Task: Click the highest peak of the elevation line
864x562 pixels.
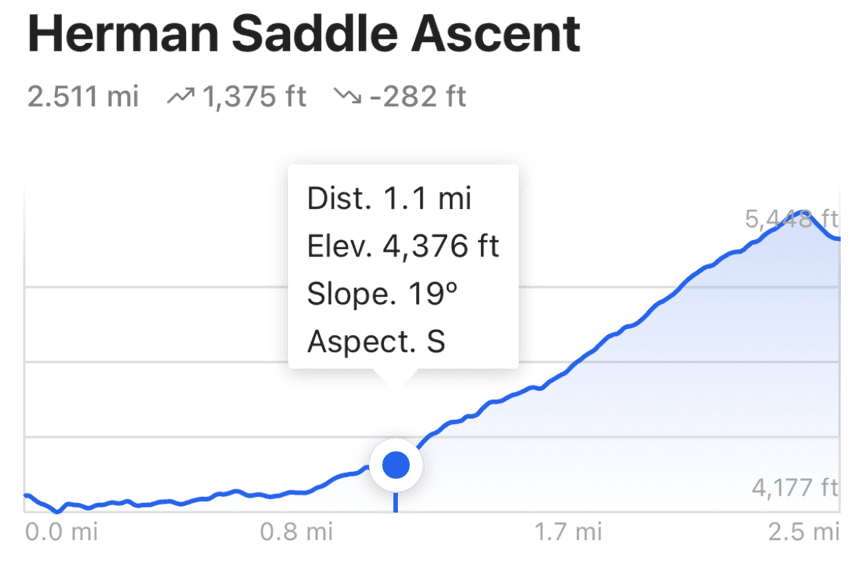Action: [801, 213]
